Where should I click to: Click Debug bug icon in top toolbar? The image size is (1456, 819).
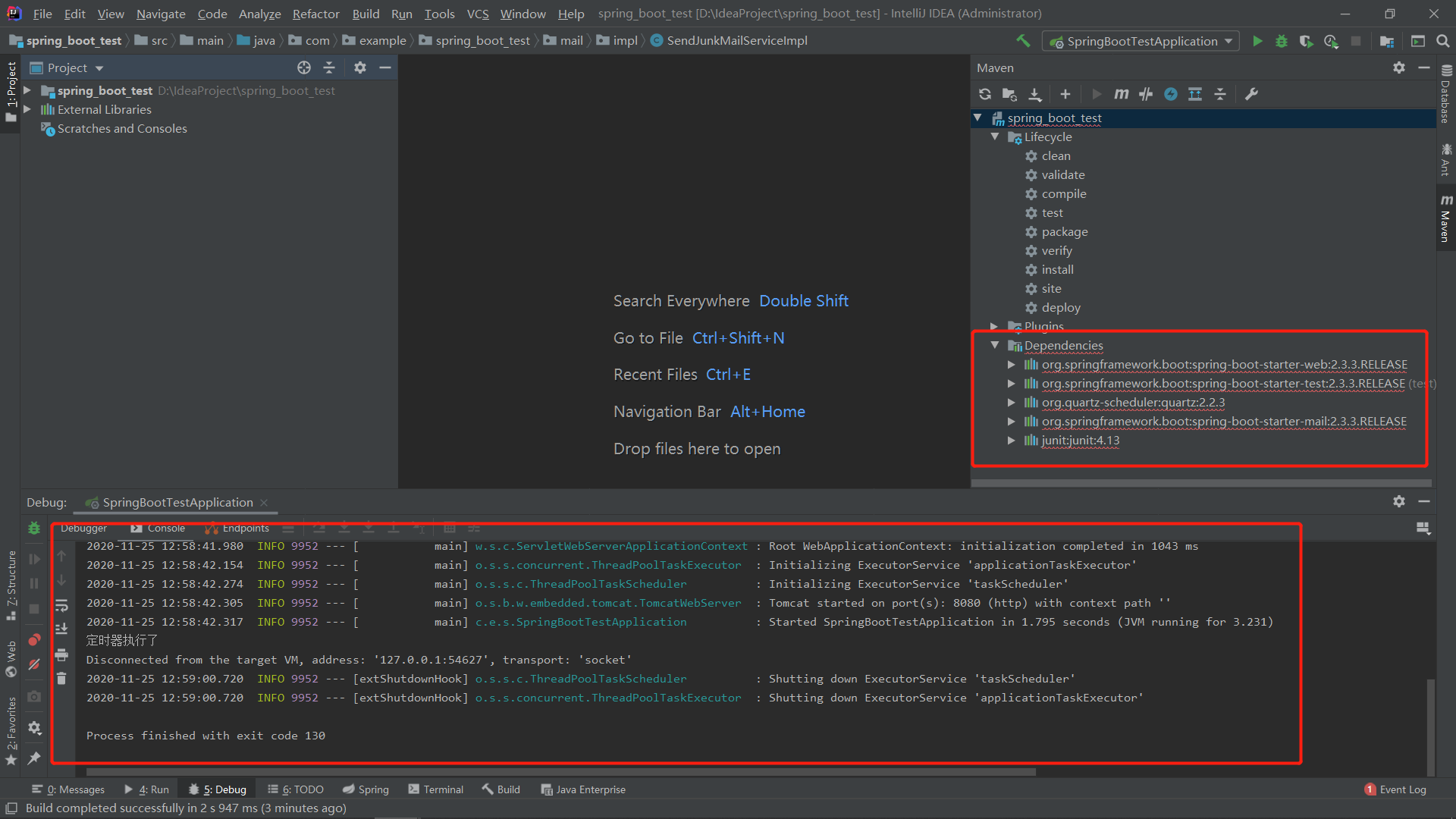(x=1282, y=41)
